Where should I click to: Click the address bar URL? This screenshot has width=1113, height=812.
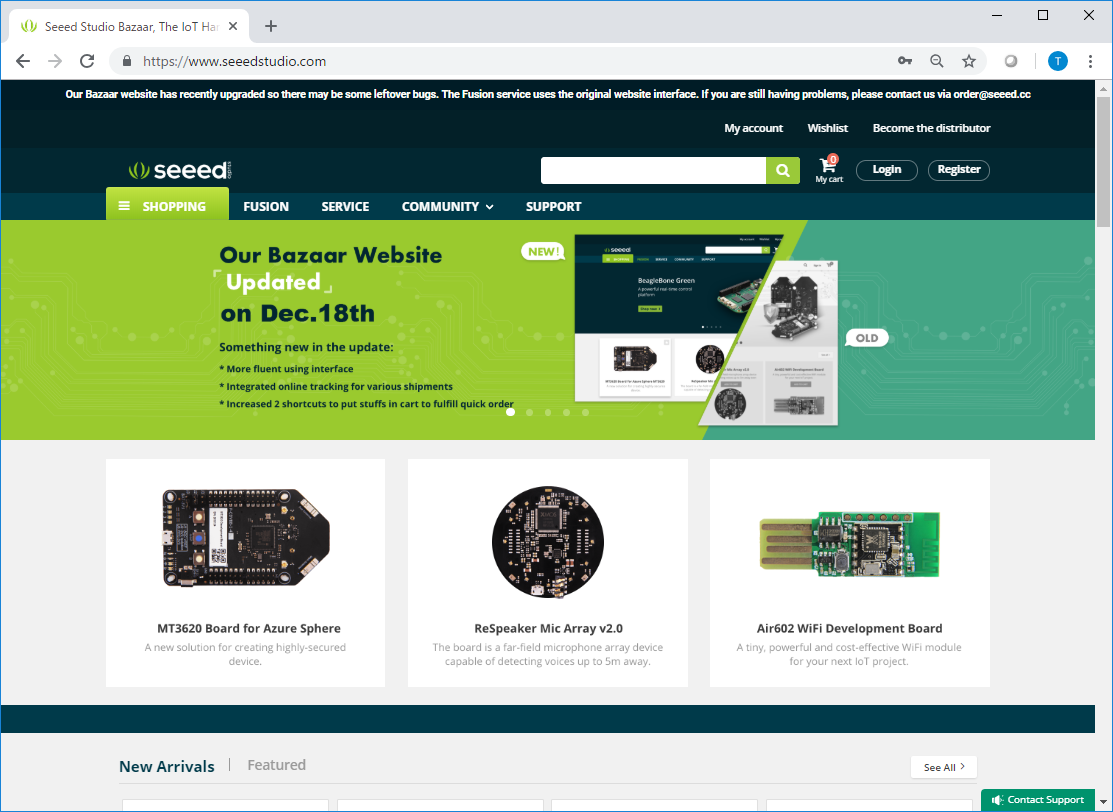pos(235,61)
